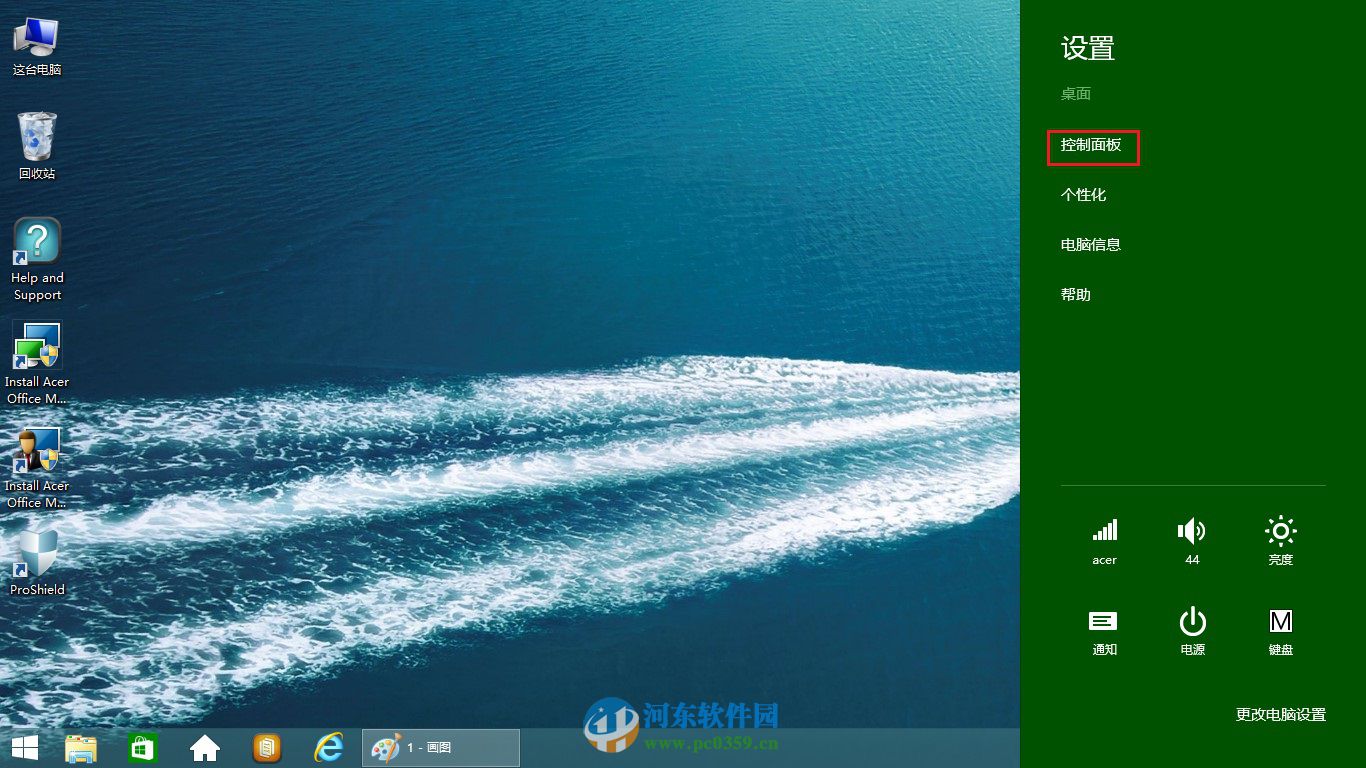Click the Start button on the taskbar
The height and width of the screenshot is (768, 1366).
(x=23, y=747)
